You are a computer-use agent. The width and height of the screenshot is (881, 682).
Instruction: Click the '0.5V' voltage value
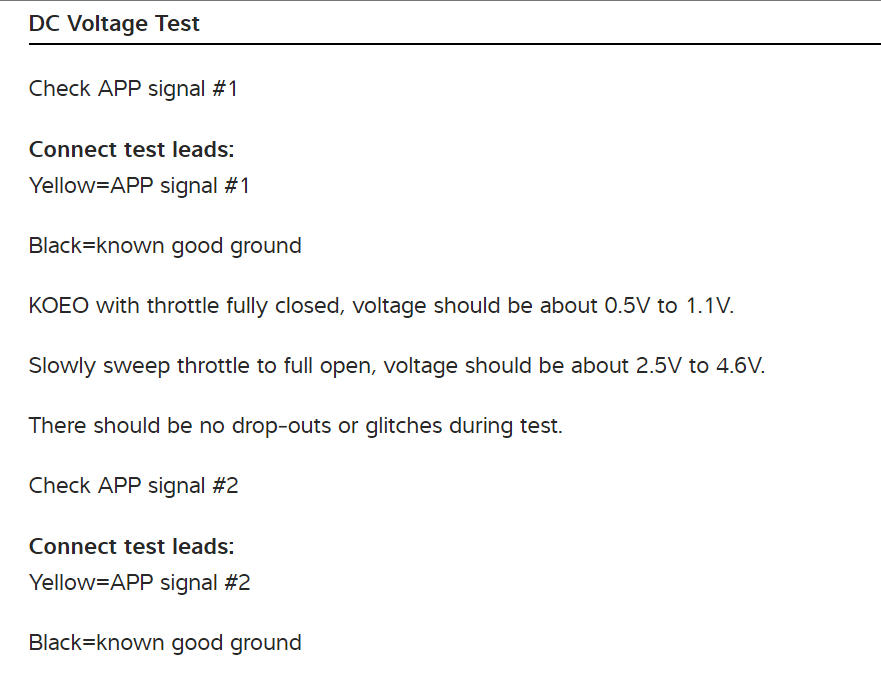pyautogui.click(x=627, y=306)
